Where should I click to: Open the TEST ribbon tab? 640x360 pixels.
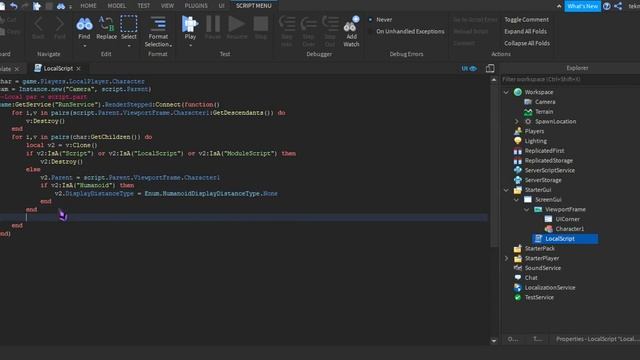pos(143,6)
